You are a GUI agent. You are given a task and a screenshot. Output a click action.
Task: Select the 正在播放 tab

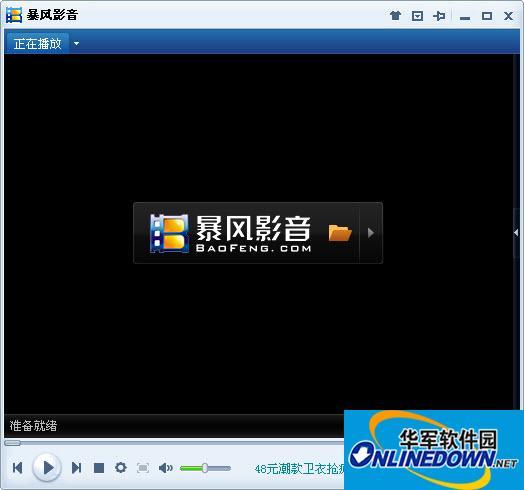click(37, 44)
